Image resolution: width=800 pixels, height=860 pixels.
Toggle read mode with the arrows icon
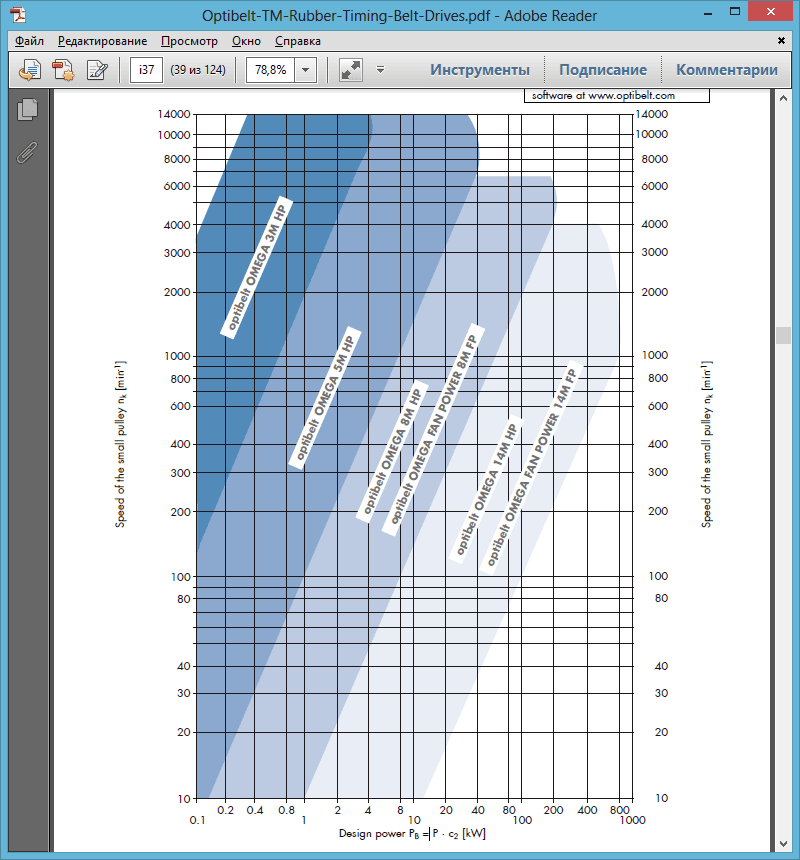click(x=350, y=70)
